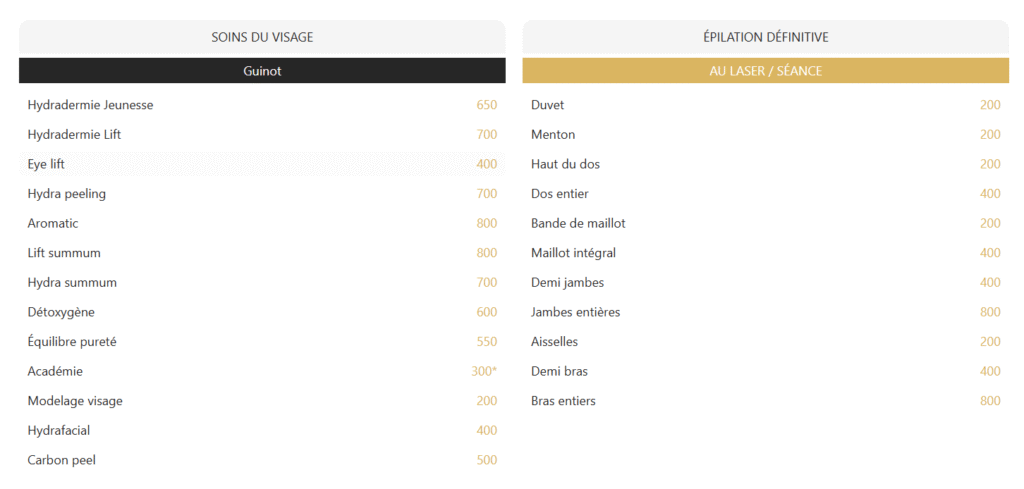Click the Hydra peeling treatment name
The image size is (1024, 489).
(66, 193)
